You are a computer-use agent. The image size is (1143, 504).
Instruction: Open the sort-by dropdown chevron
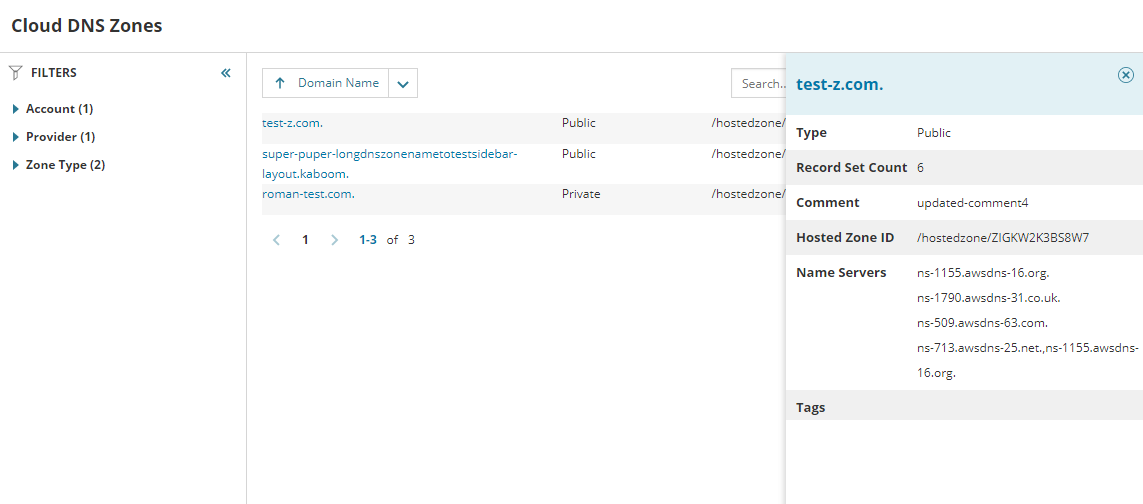(x=402, y=84)
